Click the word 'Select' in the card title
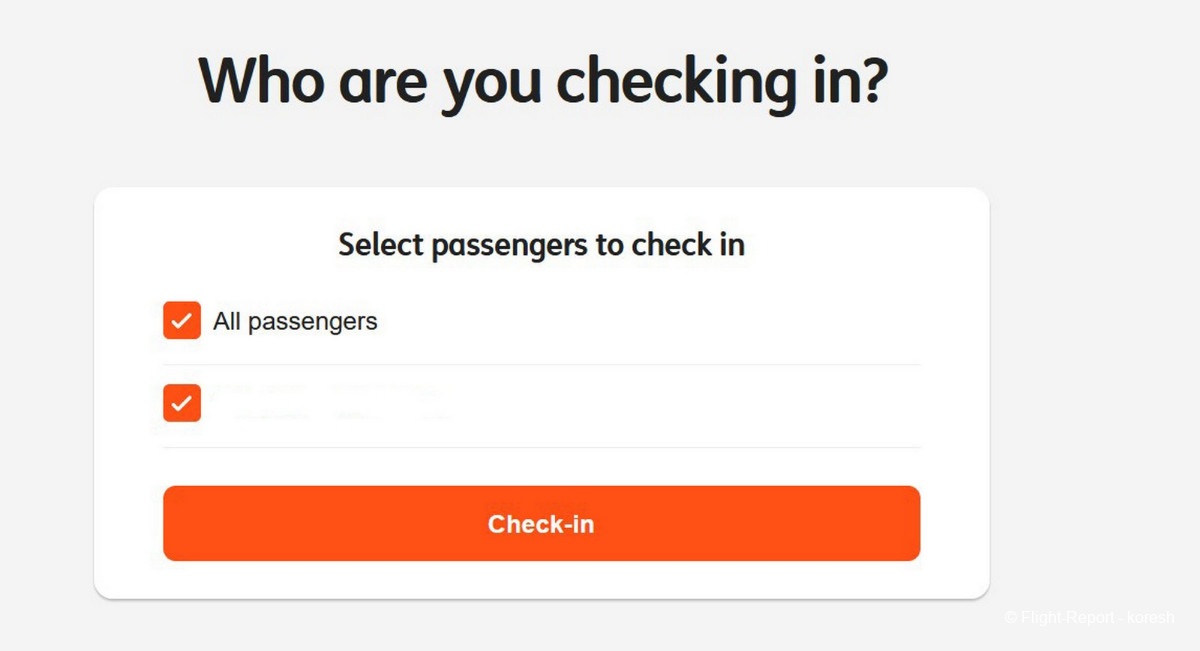Screen dimensions: 1200x651 [380, 245]
